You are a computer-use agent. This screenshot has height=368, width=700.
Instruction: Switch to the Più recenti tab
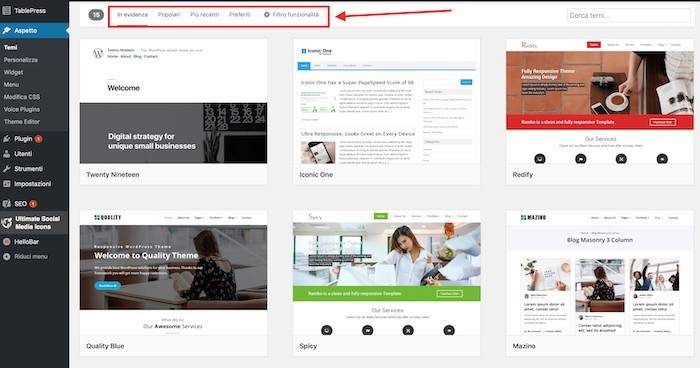pyautogui.click(x=204, y=15)
